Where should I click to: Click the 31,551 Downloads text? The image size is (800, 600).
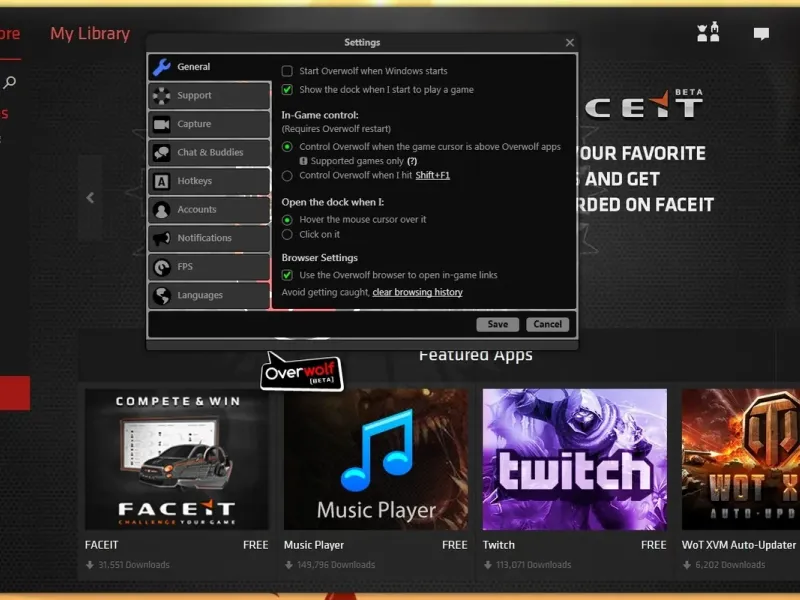coord(134,565)
